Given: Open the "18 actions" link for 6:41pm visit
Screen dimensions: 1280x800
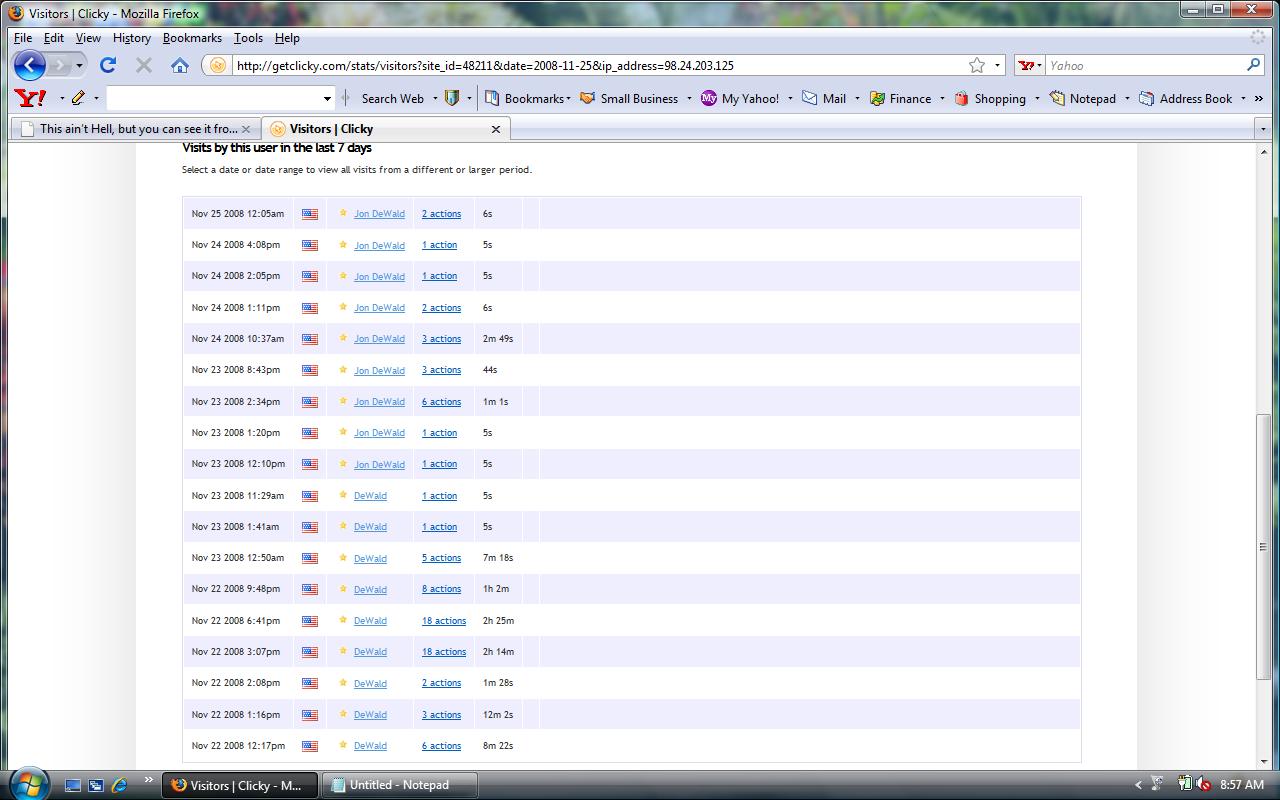Looking at the screenshot, I should pyautogui.click(x=444, y=621).
